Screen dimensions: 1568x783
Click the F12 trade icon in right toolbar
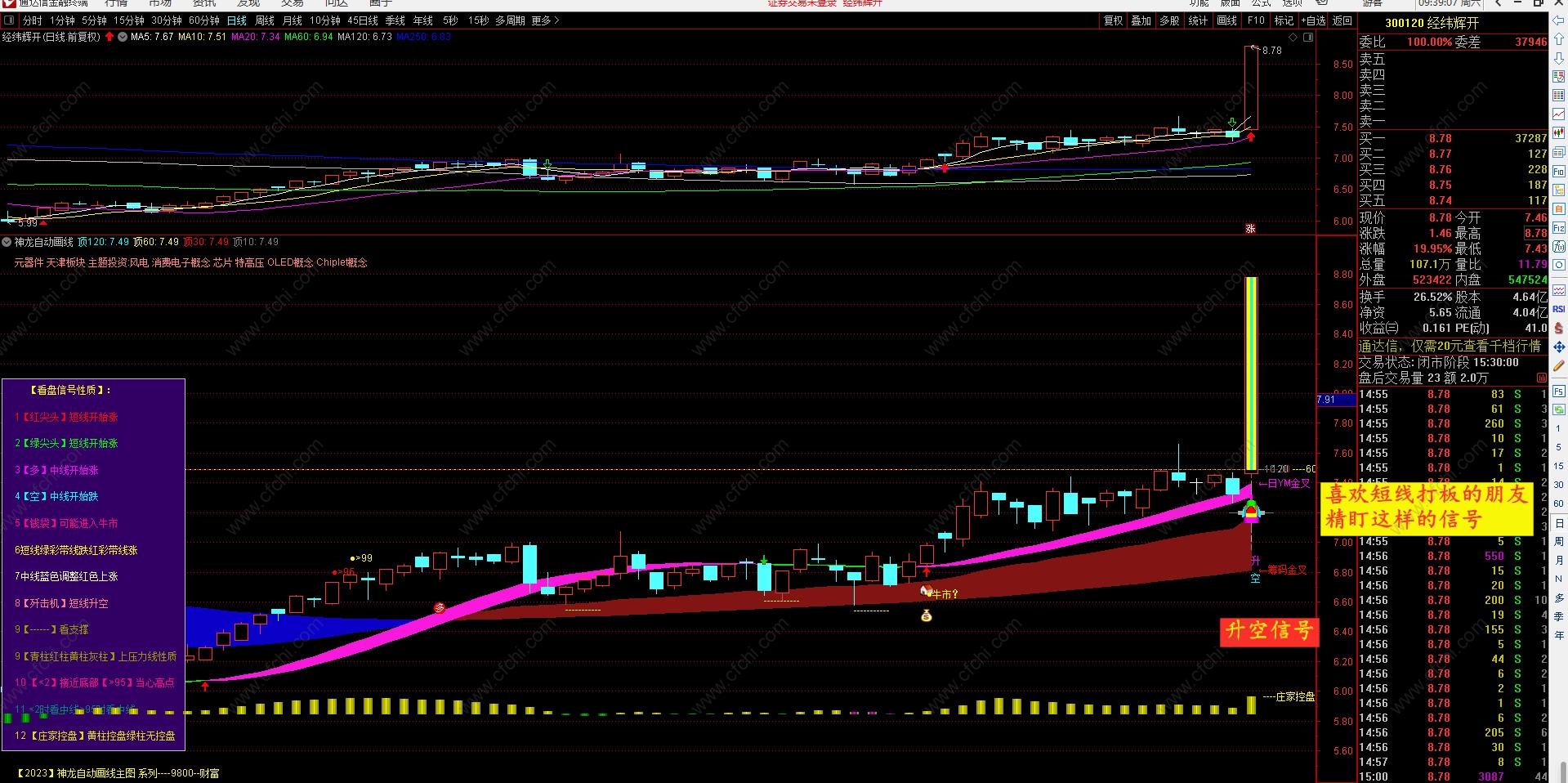pos(1559,227)
